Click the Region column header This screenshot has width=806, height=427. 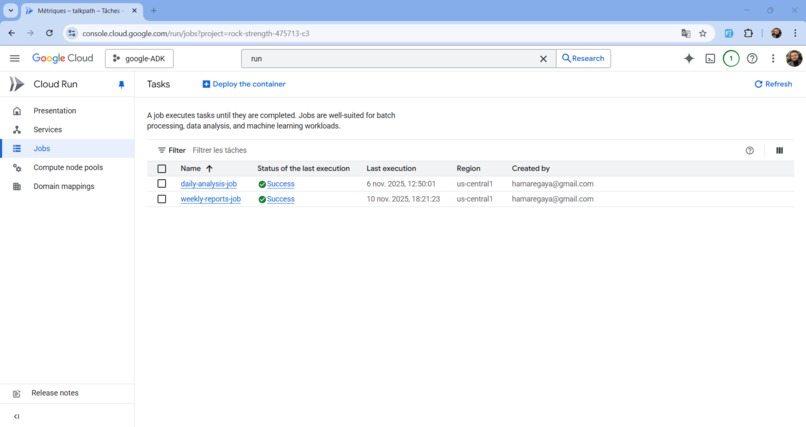point(468,169)
